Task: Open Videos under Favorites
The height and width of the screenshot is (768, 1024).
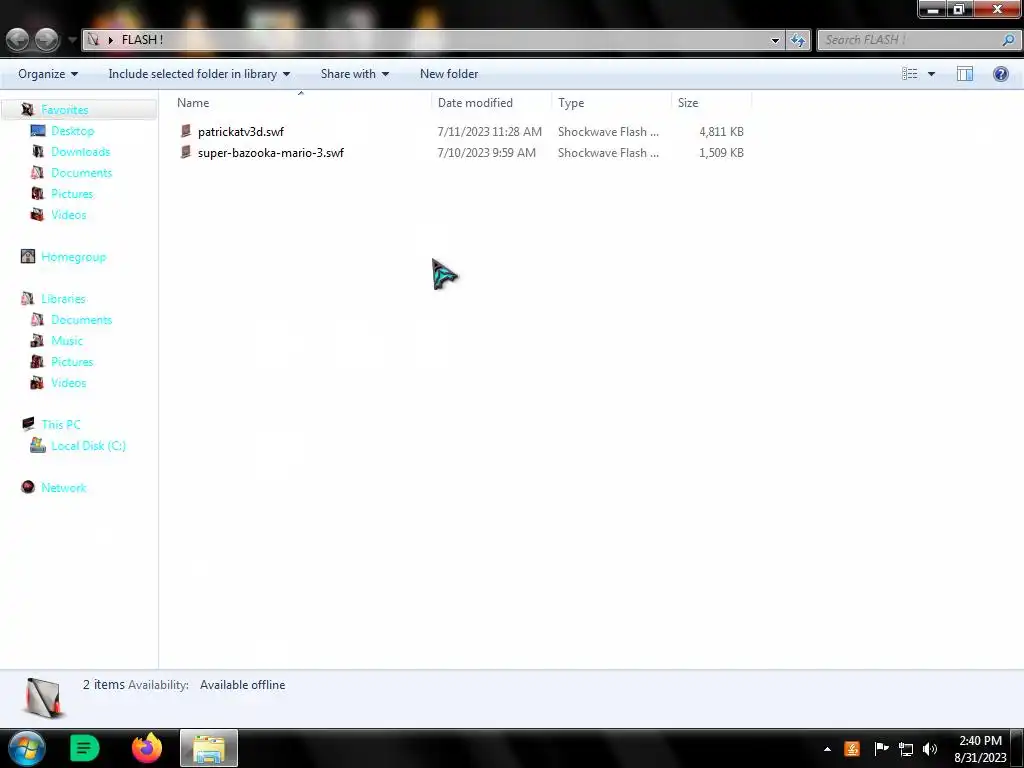Action: click(x=69, y=214)
